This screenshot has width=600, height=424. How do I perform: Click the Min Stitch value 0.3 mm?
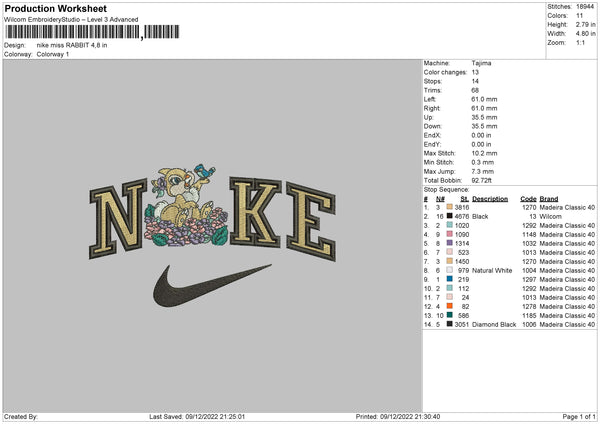[x=483, y=162]
